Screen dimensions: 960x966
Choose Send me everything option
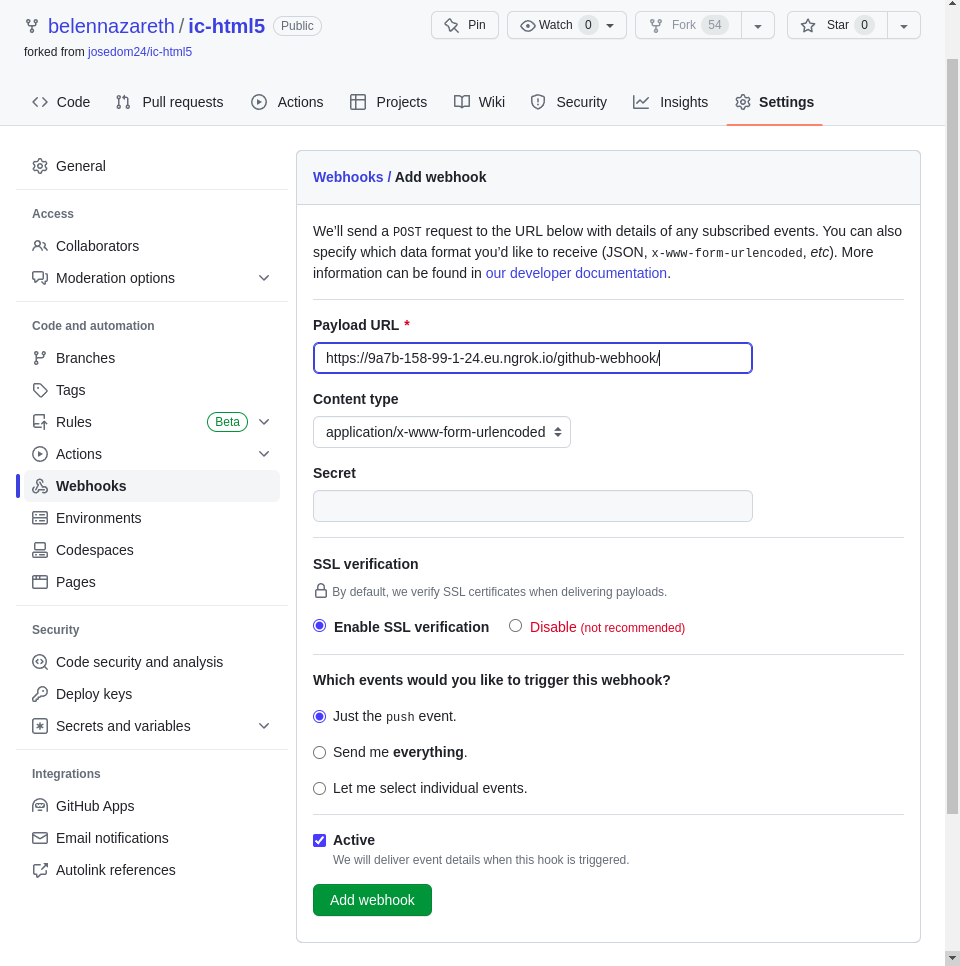320,752
